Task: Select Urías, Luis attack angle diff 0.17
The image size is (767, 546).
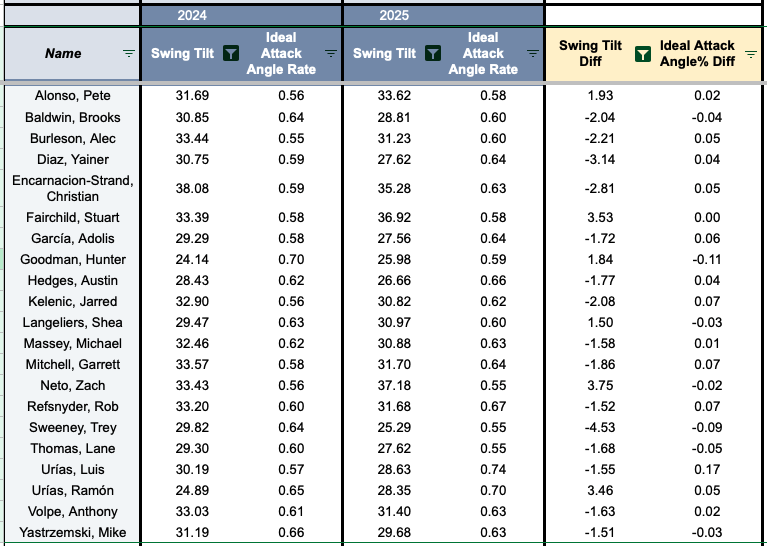Action: pyautogui.click(x=707, y=470)
